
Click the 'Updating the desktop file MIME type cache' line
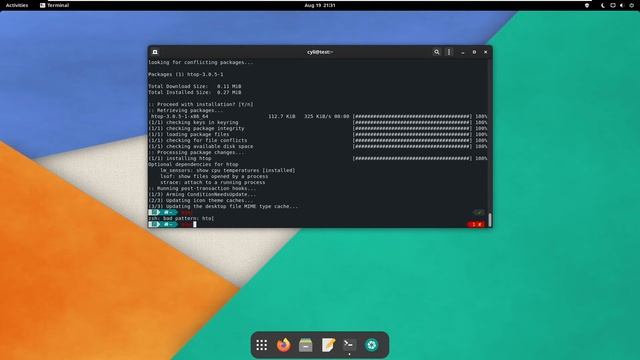pos(223,206)
